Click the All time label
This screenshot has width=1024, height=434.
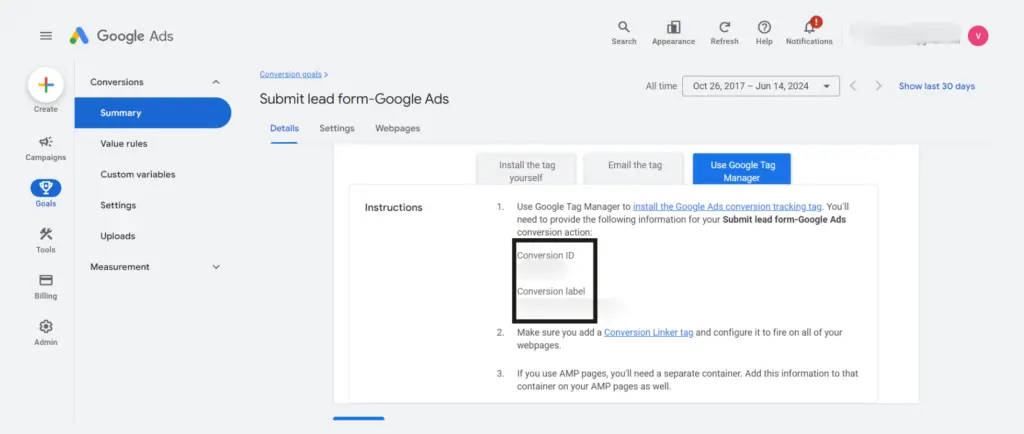point(661,86)
